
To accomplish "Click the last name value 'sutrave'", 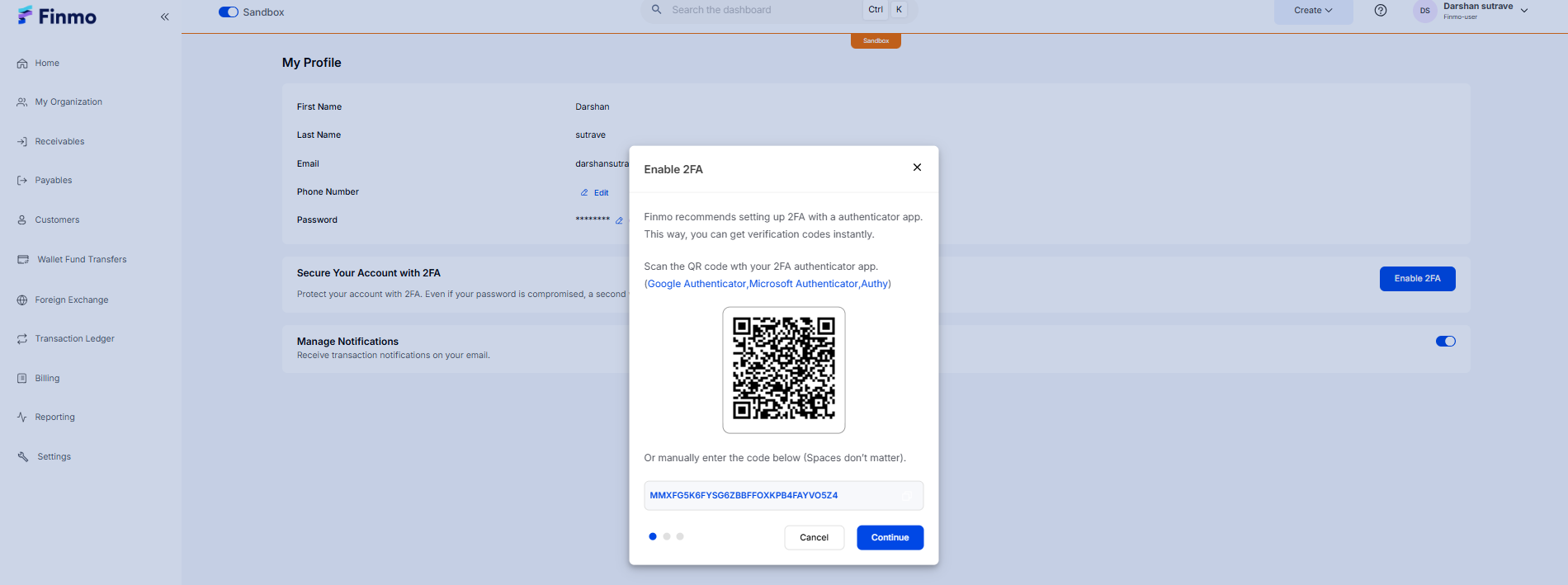I will click(590, 135).
